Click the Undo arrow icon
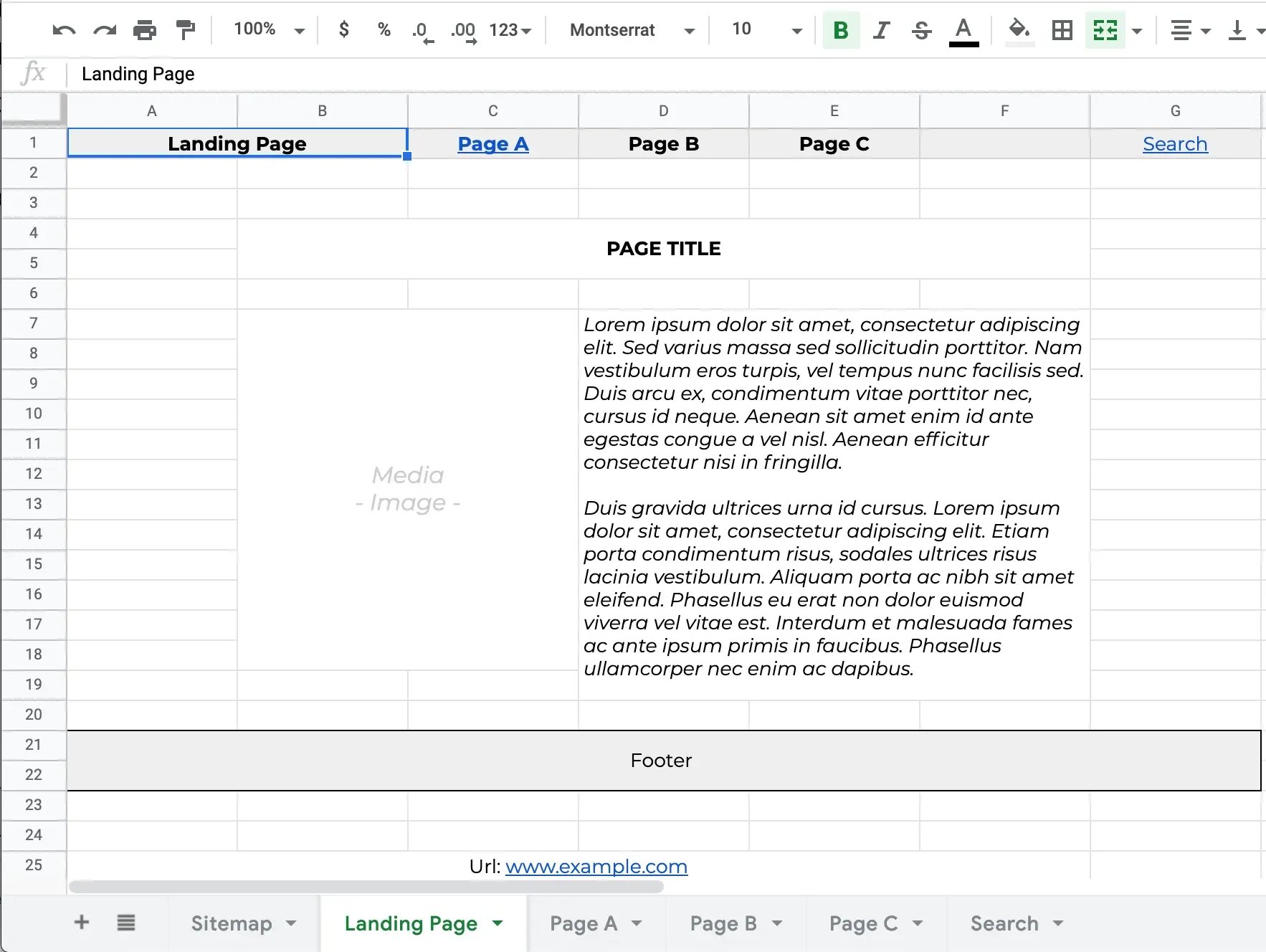The image size is (1266, 952). (x=64, y=30)
